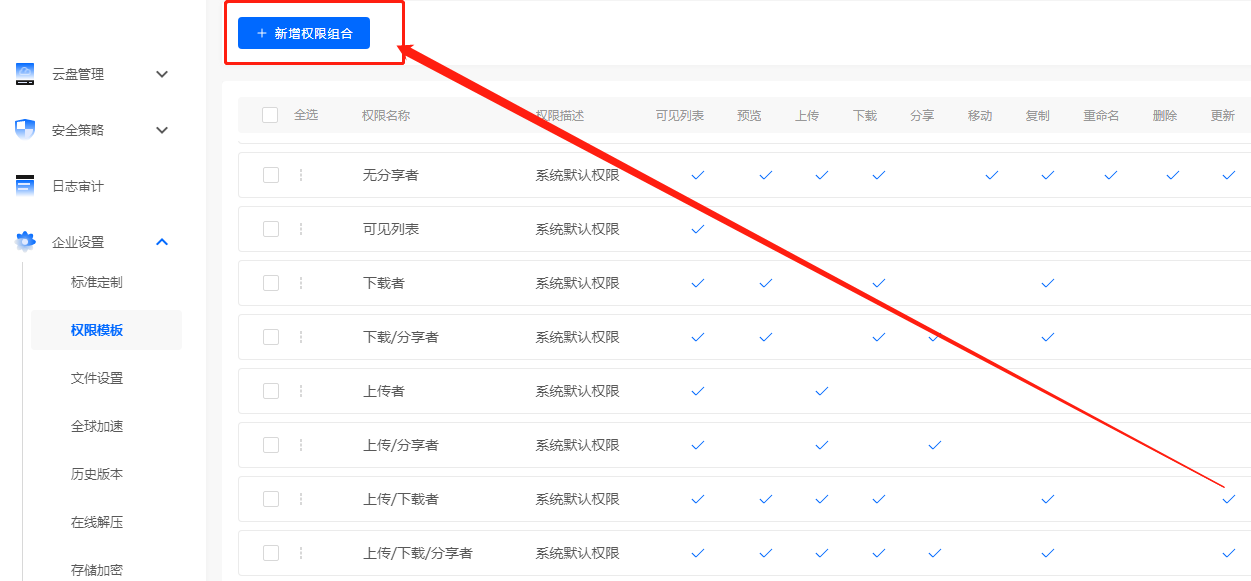Click the 更新 checkmark in 上传/下载/分享者 row

[x=1229, y=553]
